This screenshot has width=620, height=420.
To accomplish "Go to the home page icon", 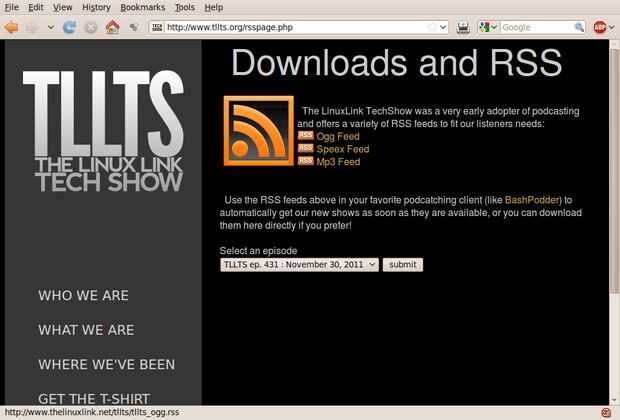I will point(112,27).
